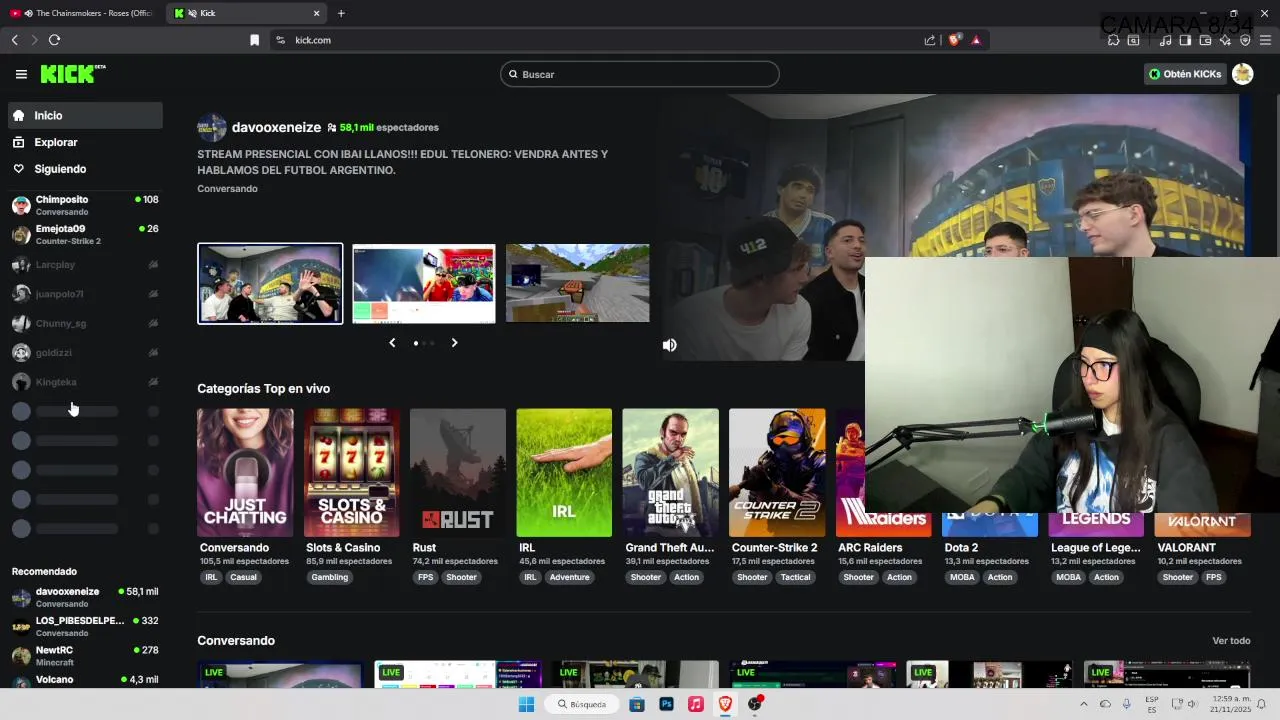This screenshot has width=1280, height=720.
Task: Open Brave Shields lion icon
Action: point(954,40)
